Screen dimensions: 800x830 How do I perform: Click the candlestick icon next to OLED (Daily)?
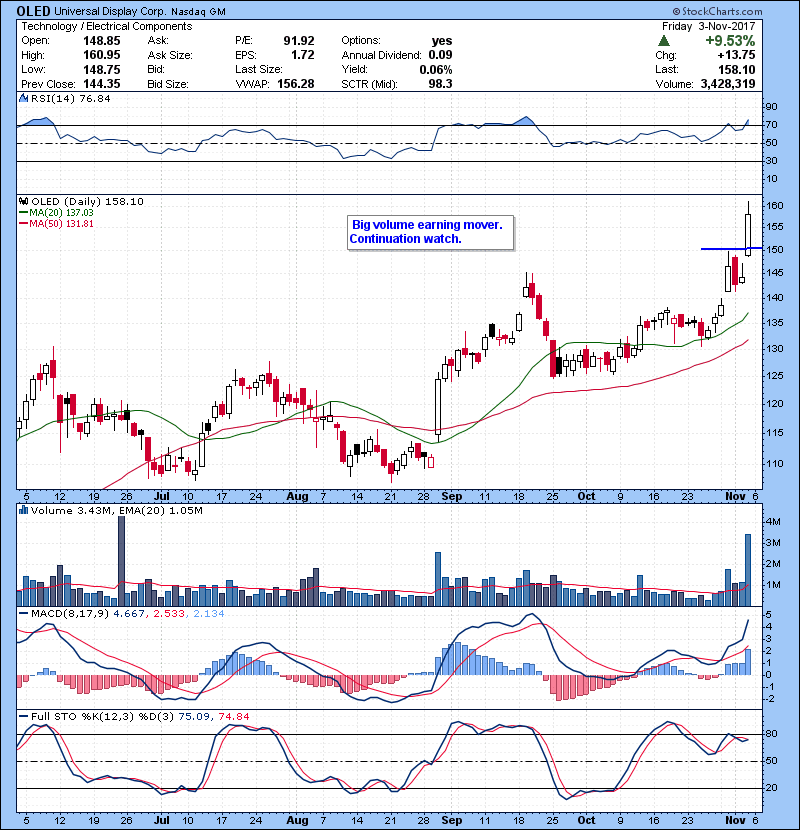(23, 201)
